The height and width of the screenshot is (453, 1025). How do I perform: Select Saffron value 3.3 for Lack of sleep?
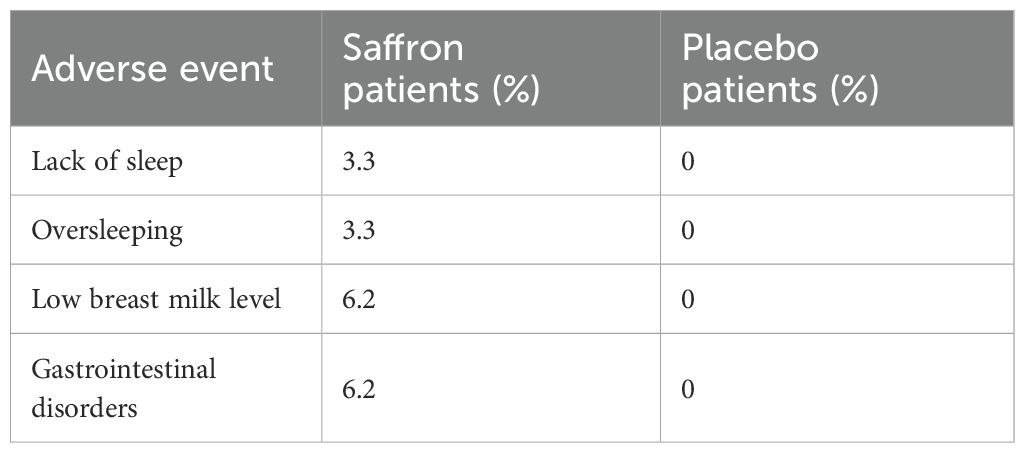359,161
